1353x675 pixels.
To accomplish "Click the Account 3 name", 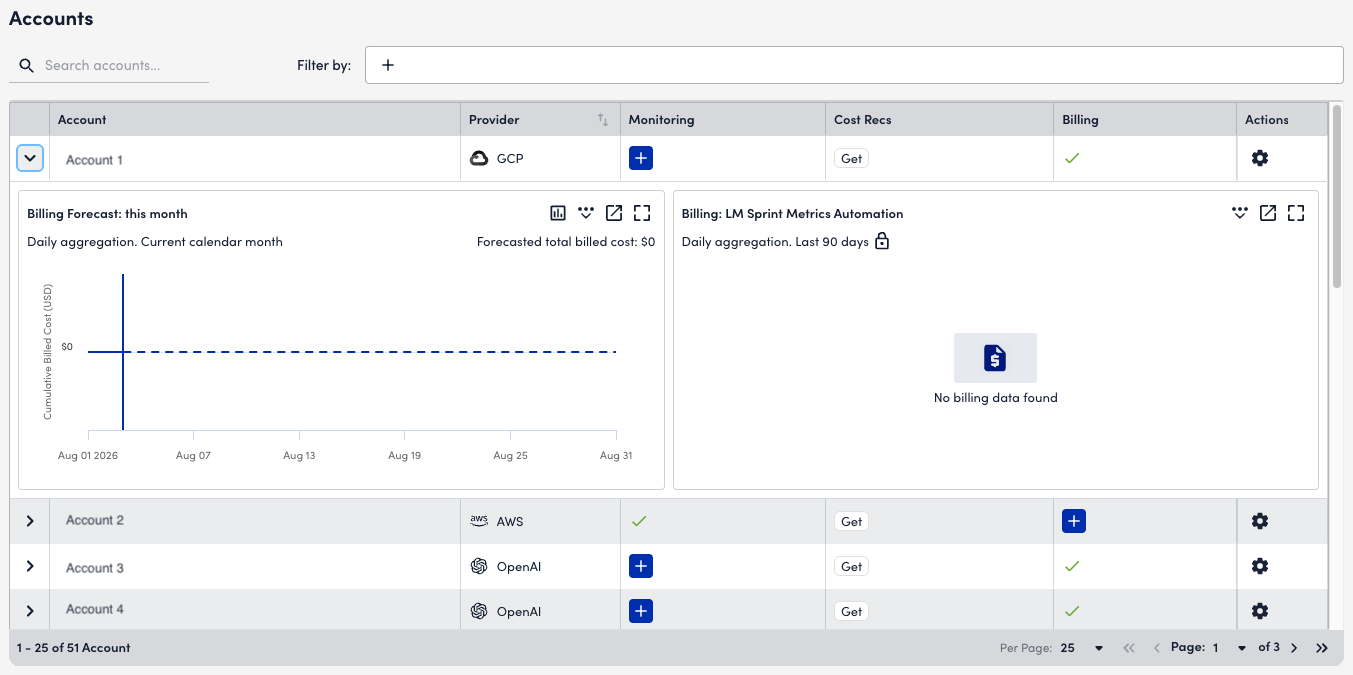I will [95, 568].
